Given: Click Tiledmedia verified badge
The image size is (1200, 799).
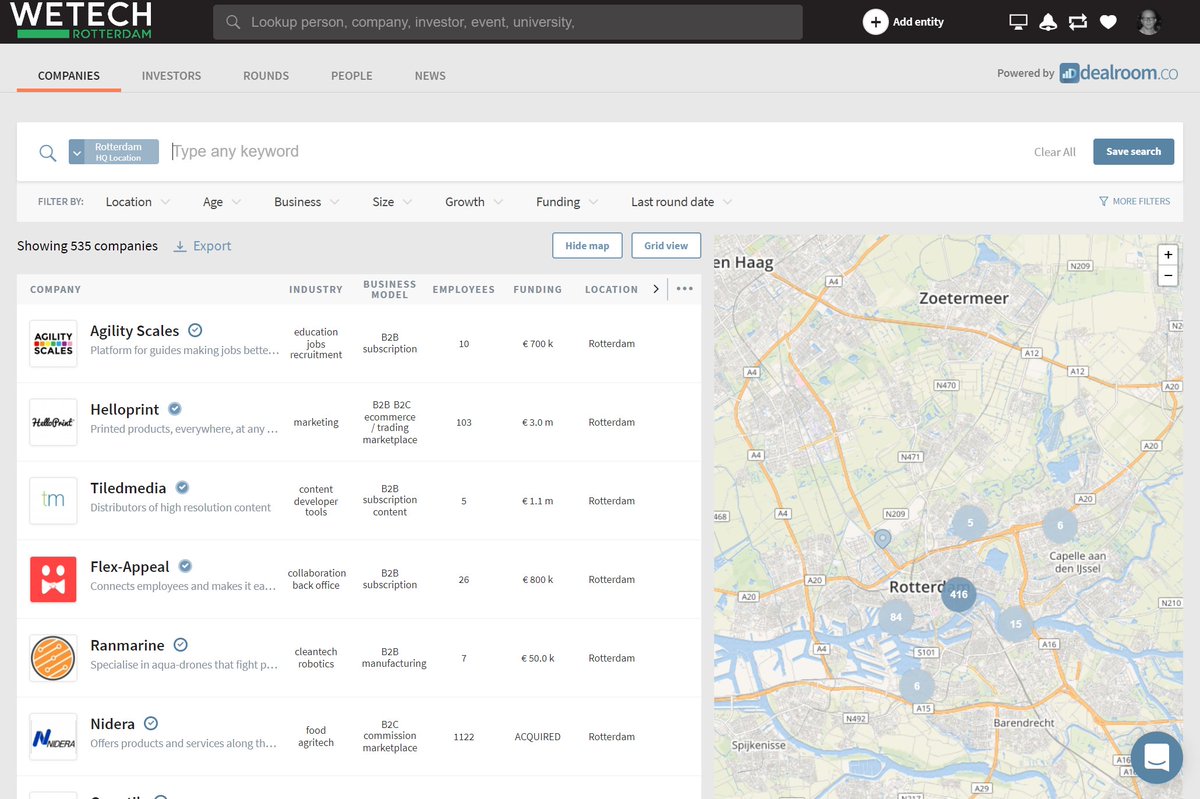Looking at the screenshot, I should pos(182,488).
